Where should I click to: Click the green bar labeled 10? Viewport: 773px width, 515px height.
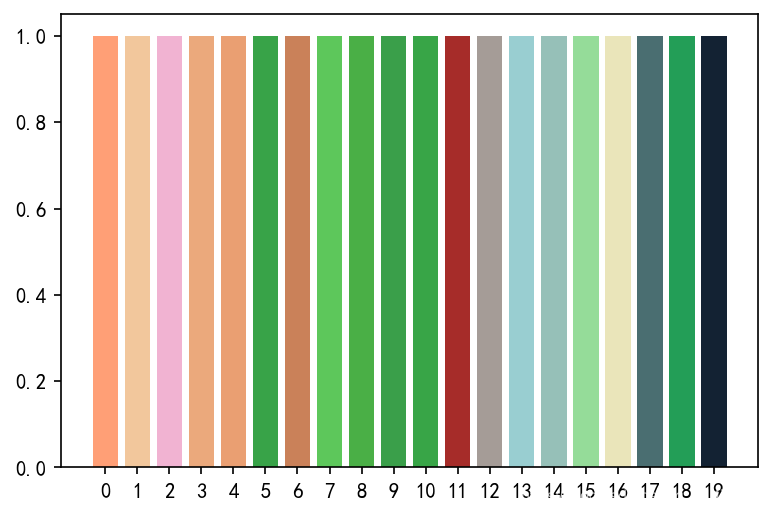pos(425,251)
